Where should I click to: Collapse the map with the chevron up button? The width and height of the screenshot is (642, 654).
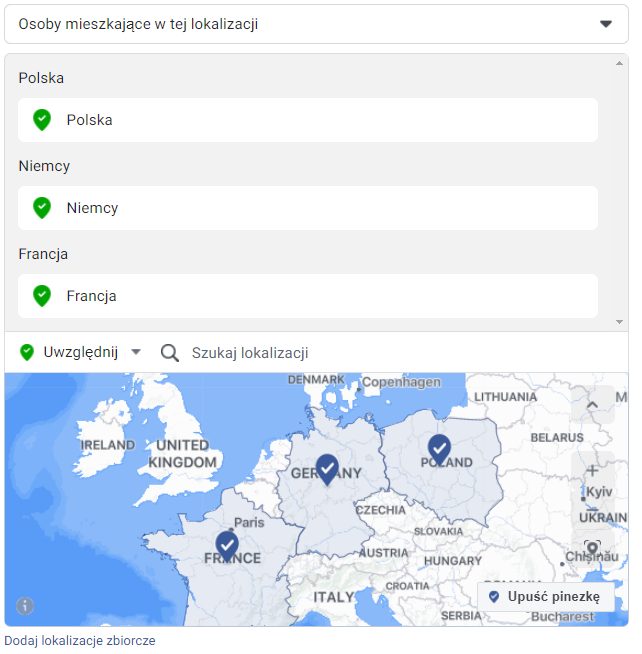coord(592,405)
